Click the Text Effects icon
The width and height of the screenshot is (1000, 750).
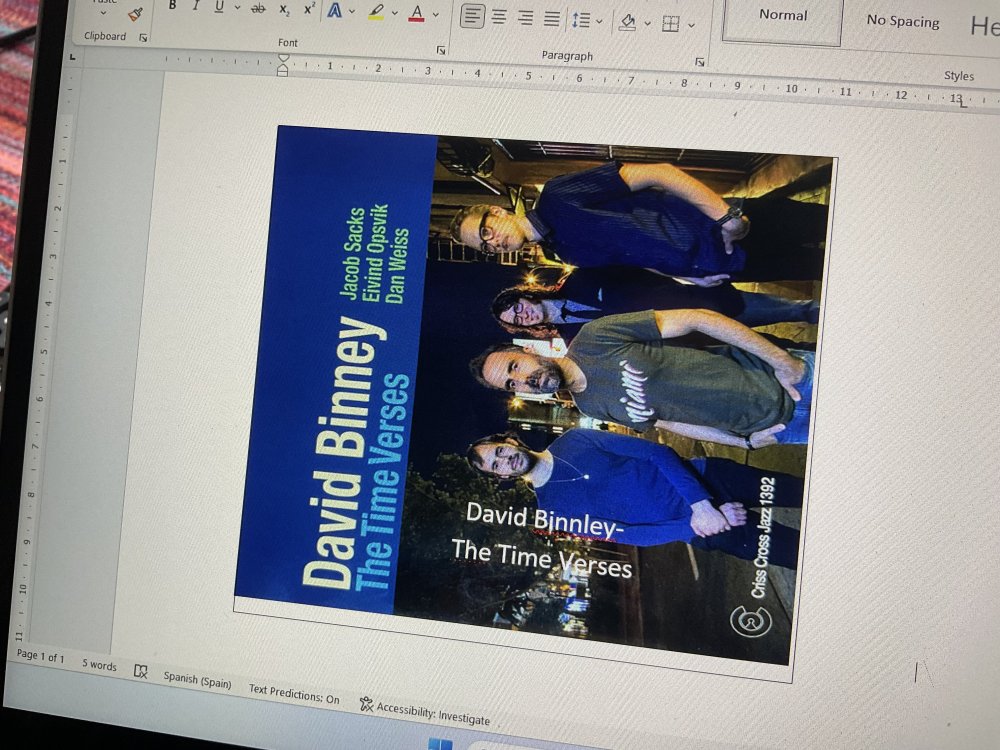click(334, 10)
